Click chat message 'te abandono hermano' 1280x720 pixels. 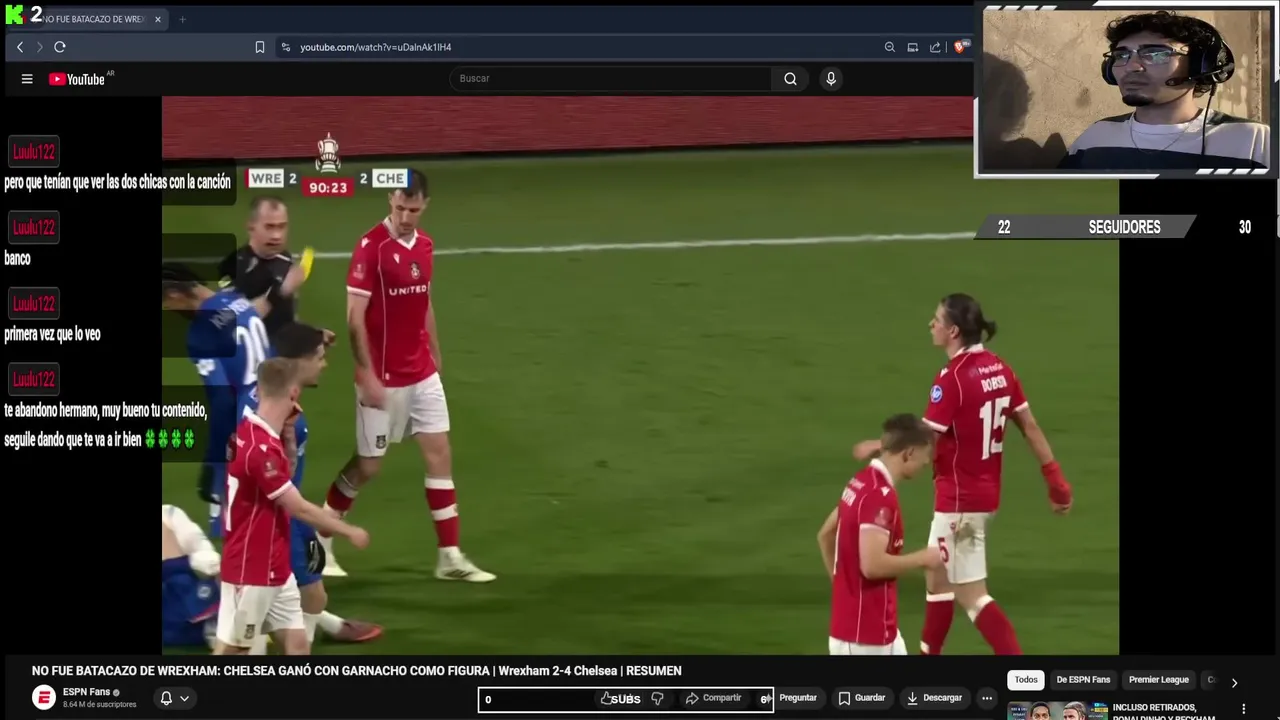point(105,425)
